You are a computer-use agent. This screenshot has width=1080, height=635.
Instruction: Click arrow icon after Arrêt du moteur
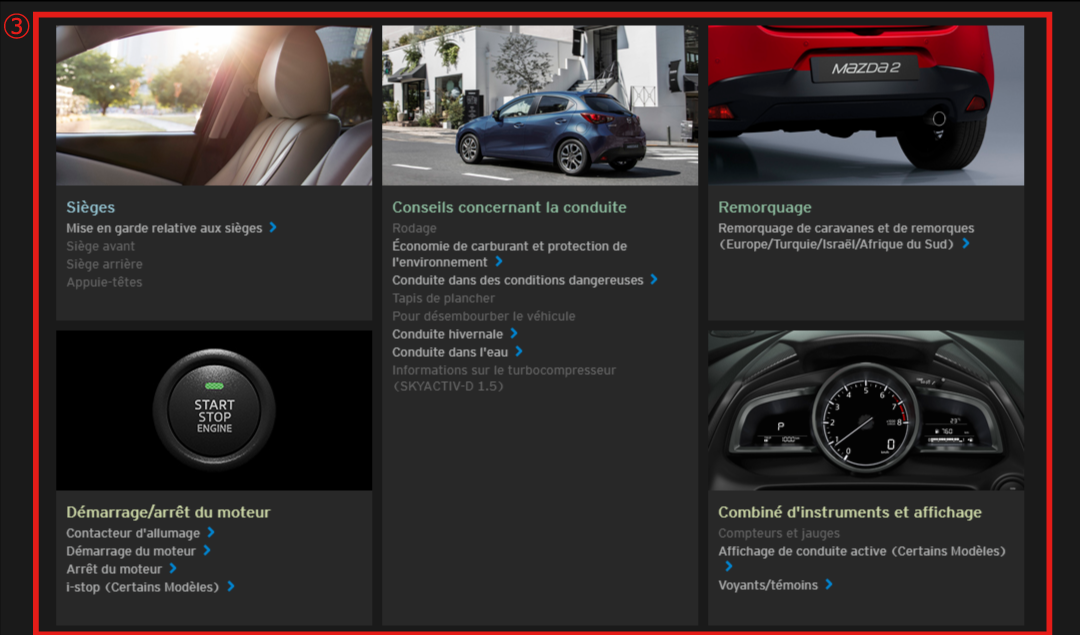click(173, 569)
